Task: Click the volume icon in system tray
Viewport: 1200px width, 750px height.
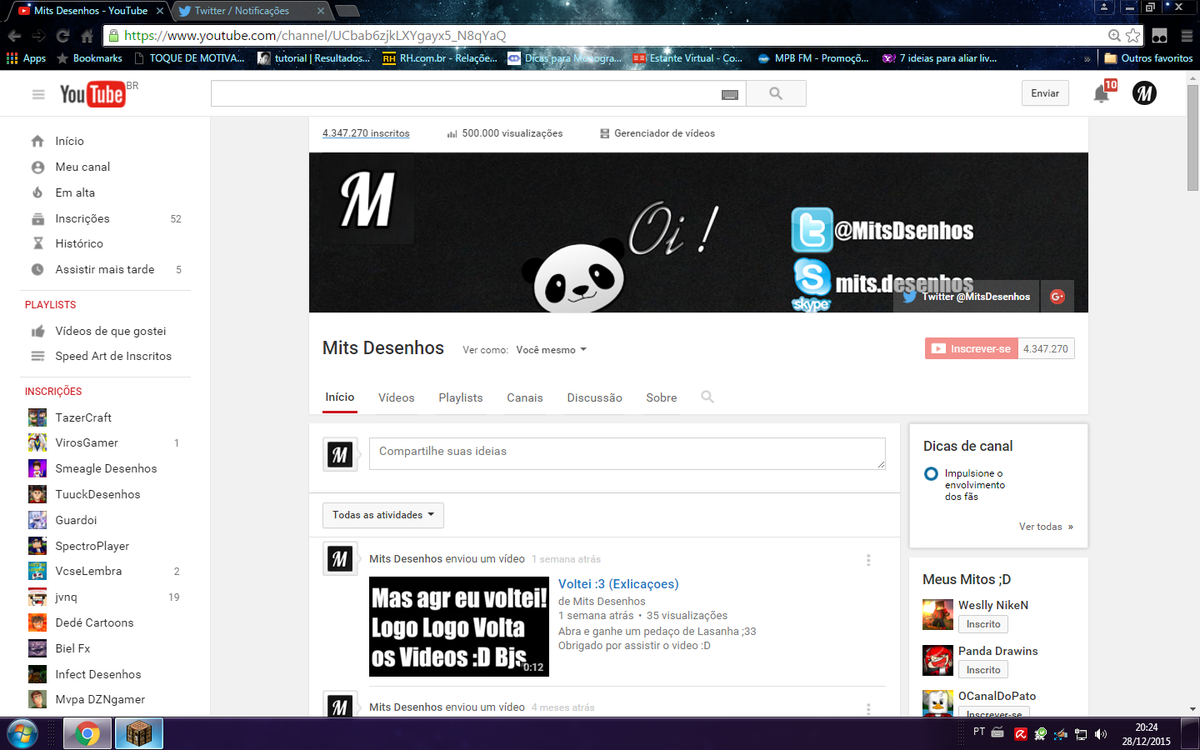Action: point(1100,734)
